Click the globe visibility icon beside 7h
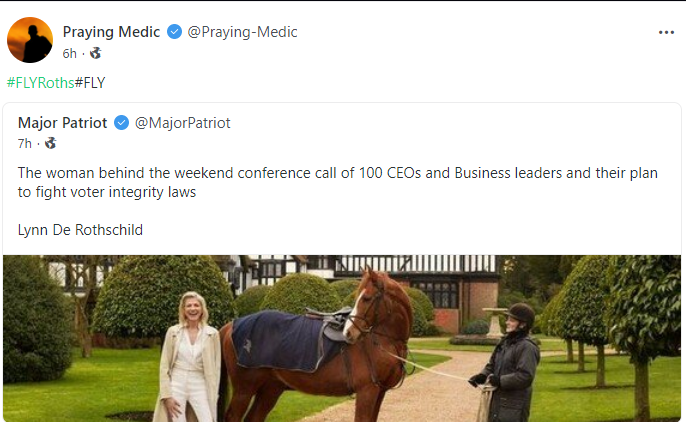686x422 pixels. pos(50,144)
